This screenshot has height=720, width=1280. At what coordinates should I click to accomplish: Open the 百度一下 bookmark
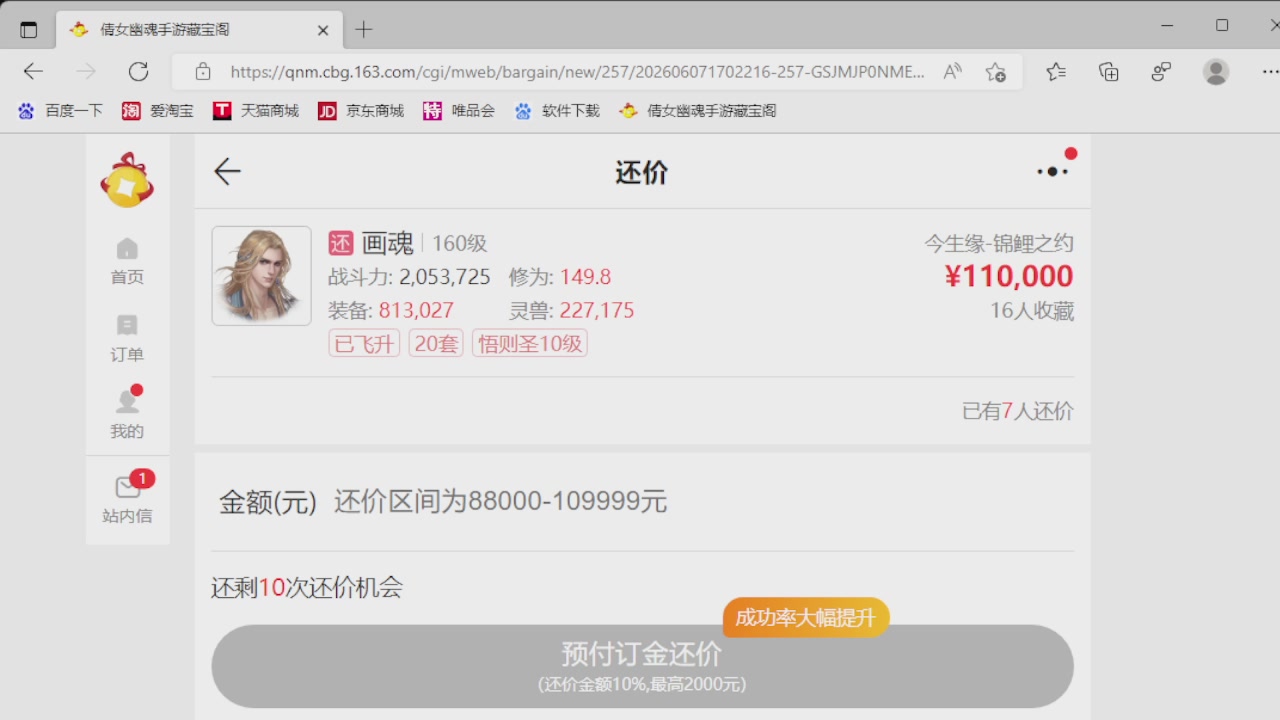coord(60,111)
